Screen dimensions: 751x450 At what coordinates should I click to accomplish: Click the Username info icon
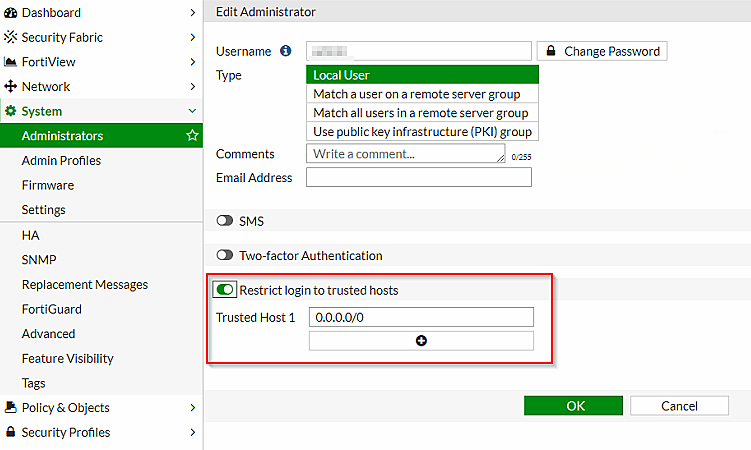(x=285, y=51)
